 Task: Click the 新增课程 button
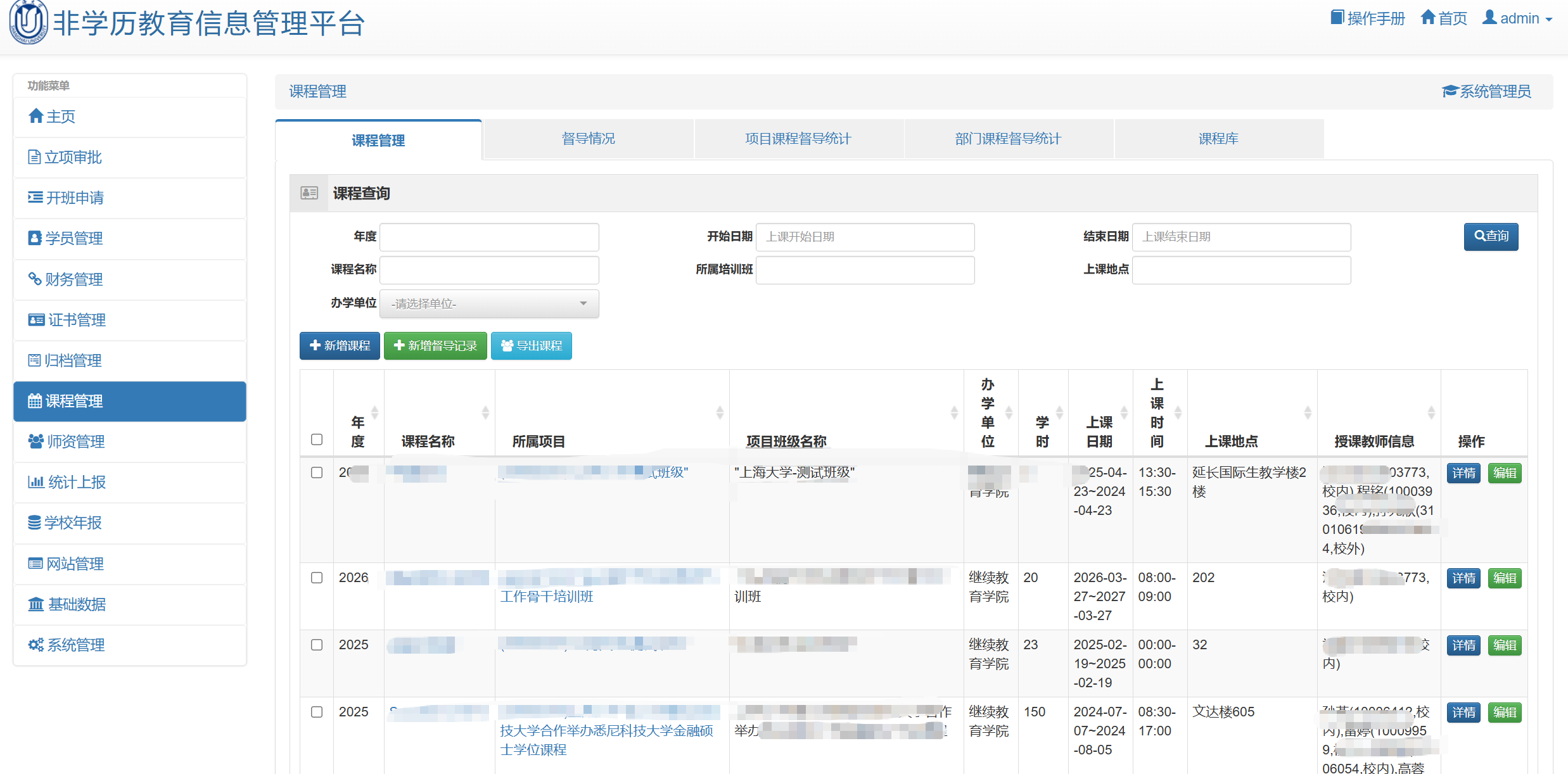pos(340,346)
